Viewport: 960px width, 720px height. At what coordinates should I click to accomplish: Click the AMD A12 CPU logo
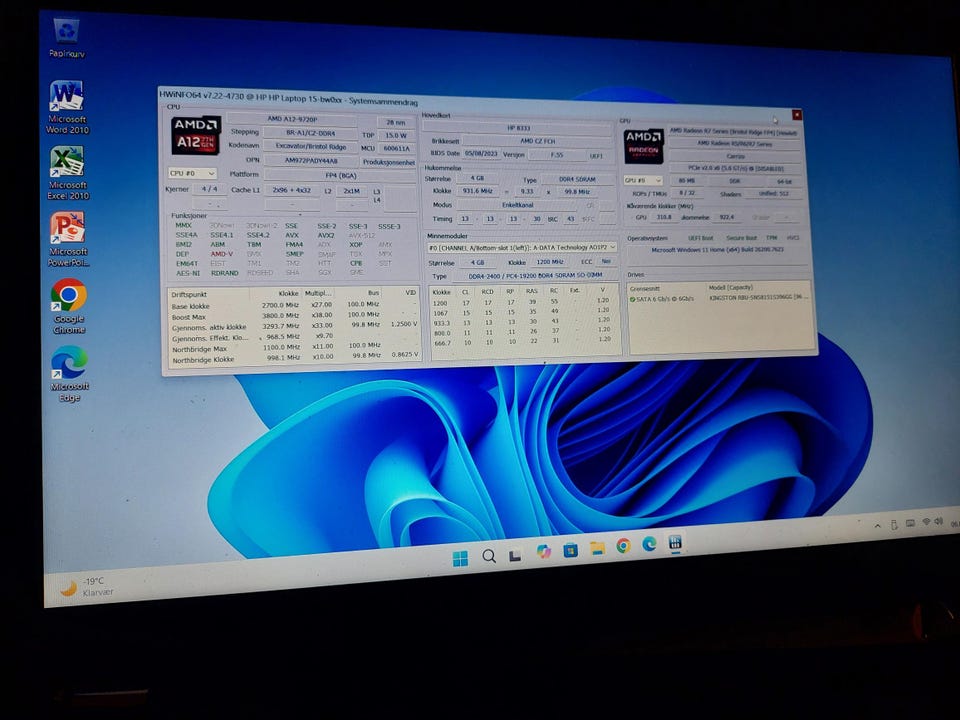(195, 137)
